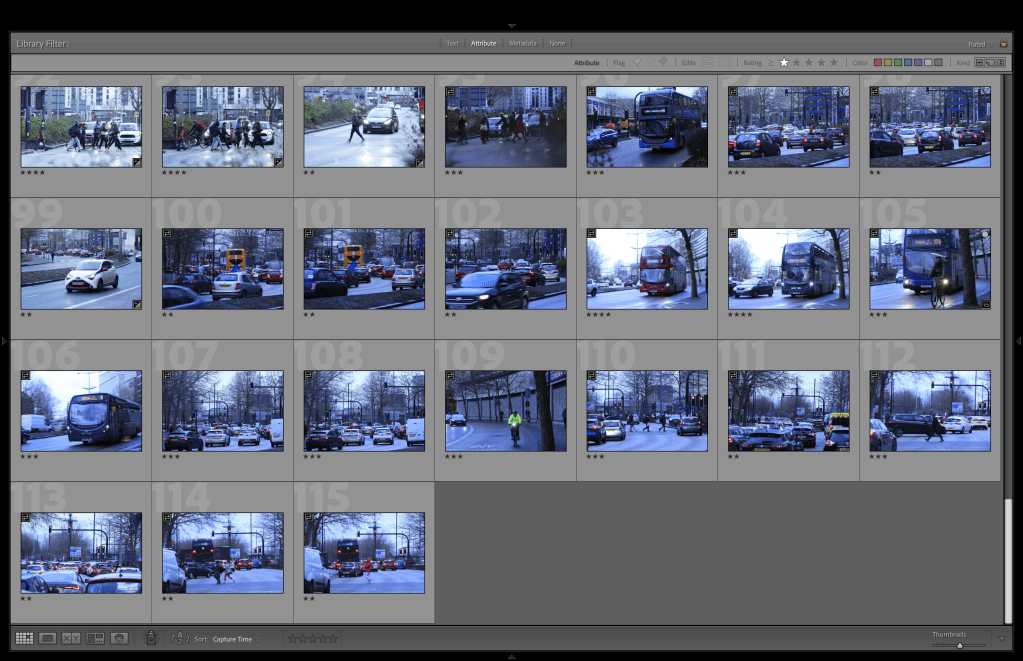1023x661 pixels.
Task: Click the rating comparison ≥ symbol
Action: (x=770, y=62)
